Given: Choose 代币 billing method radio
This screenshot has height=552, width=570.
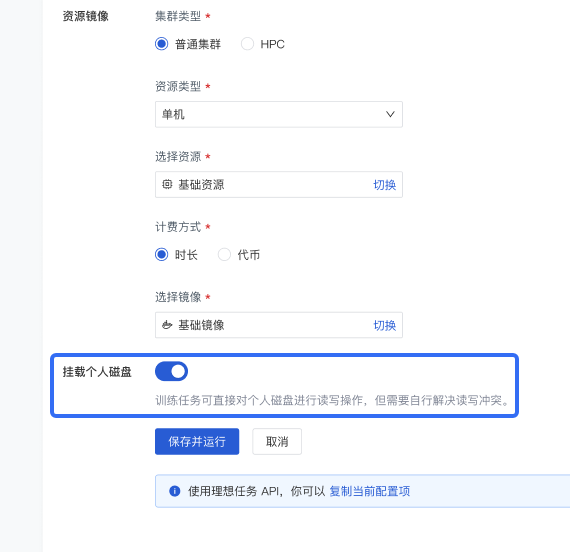Looking at the screenshot, I should 224,255.
